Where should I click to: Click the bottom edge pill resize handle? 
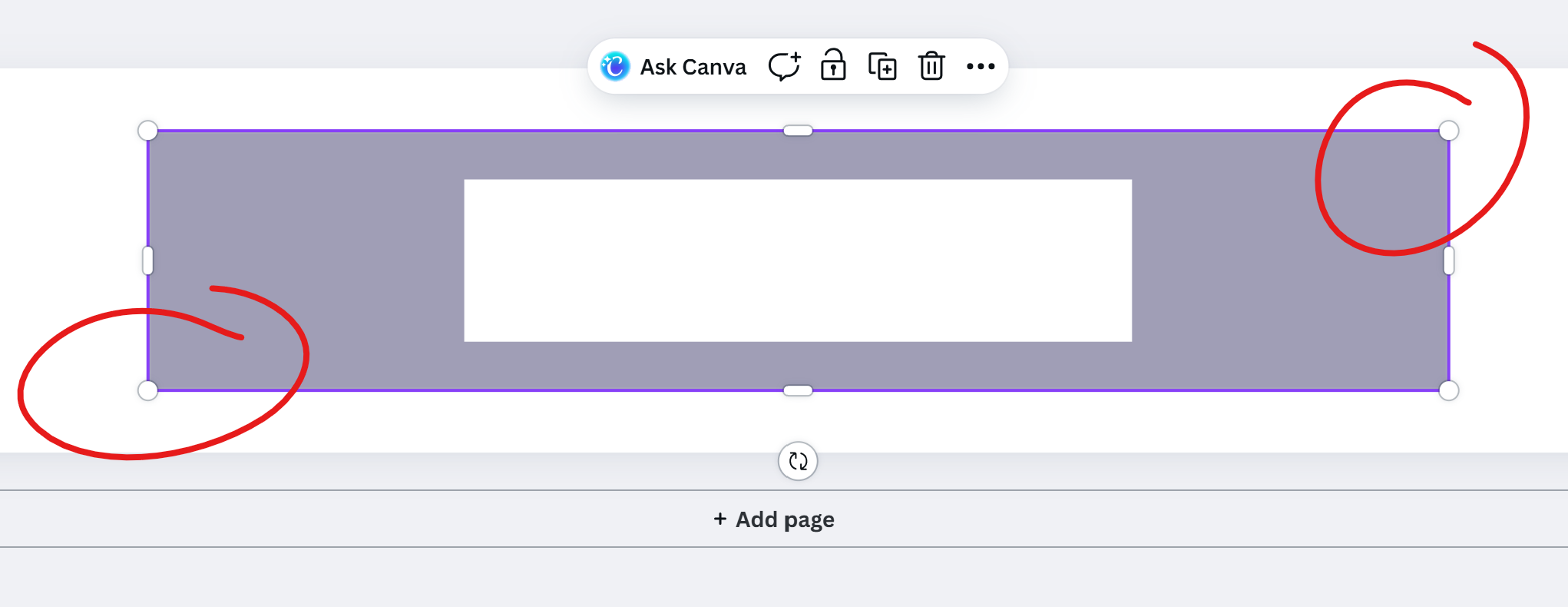pyautogui.click(x=798, y=390)
